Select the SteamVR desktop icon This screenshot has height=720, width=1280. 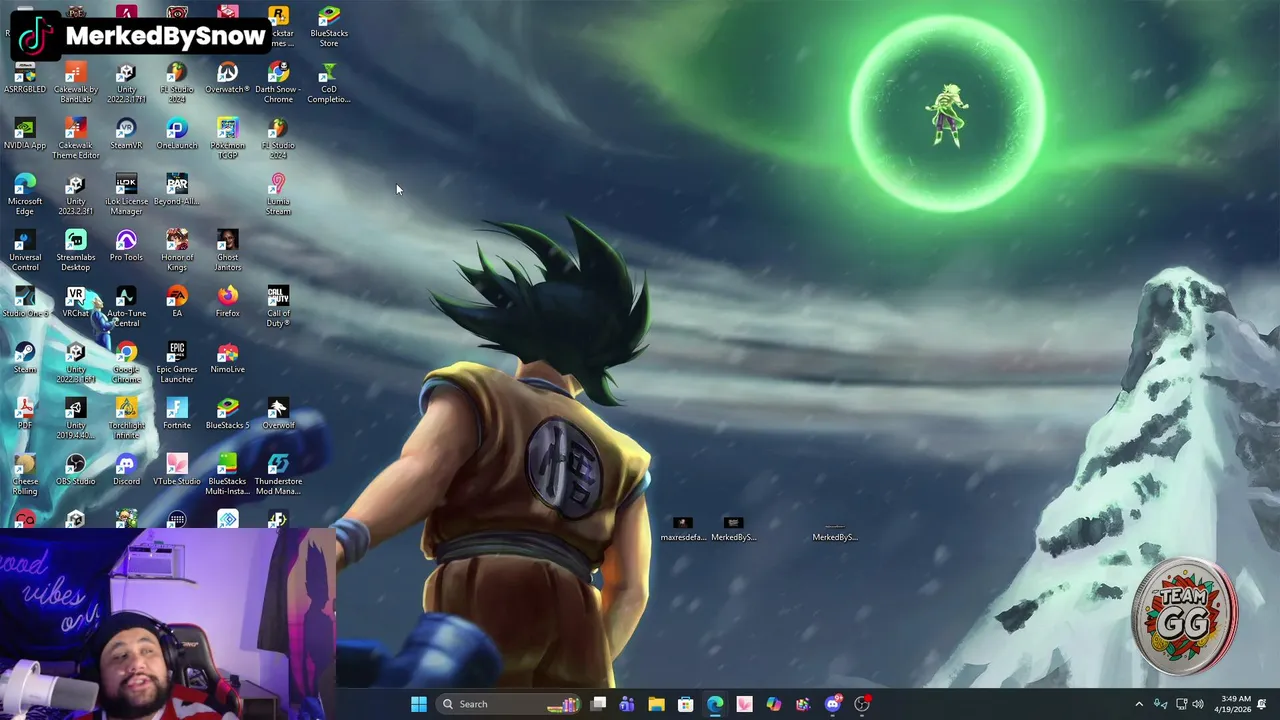coord(126,136)
